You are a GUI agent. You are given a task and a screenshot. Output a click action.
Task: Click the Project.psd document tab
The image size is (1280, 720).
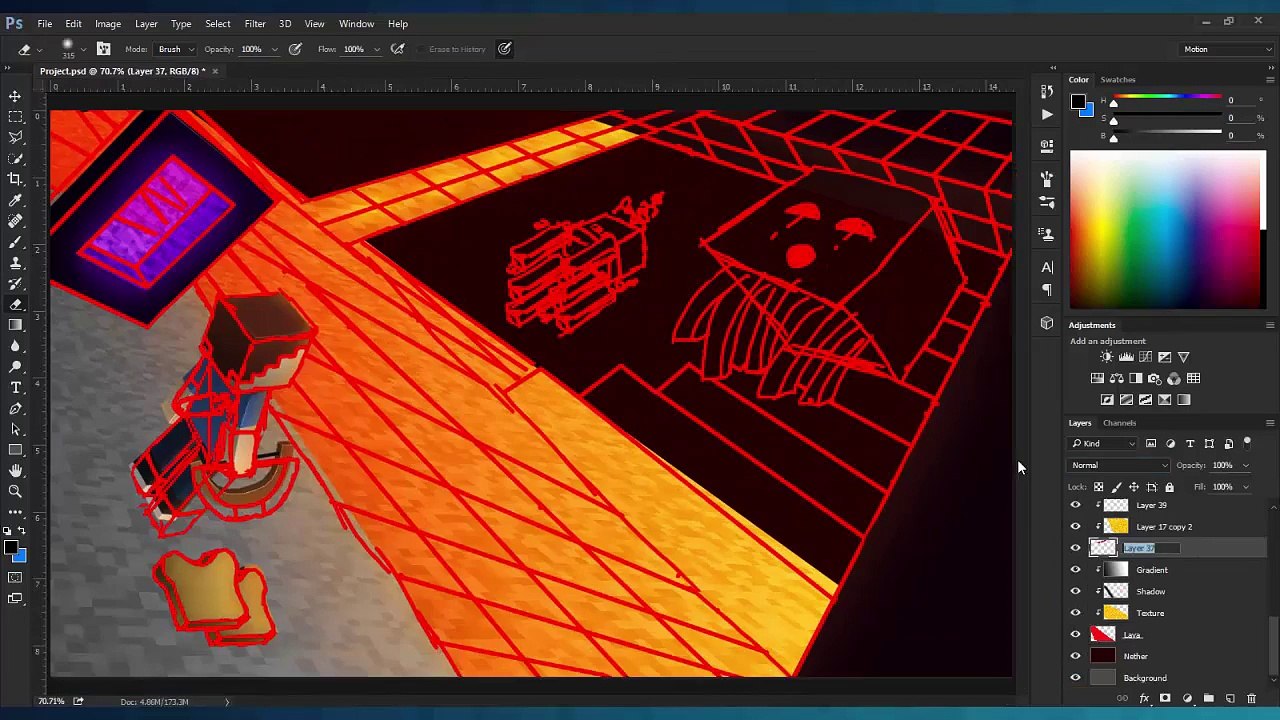point(122,71)
